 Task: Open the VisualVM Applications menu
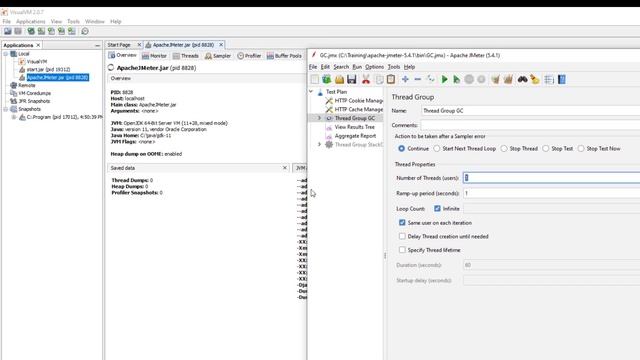tap(31, 21)
